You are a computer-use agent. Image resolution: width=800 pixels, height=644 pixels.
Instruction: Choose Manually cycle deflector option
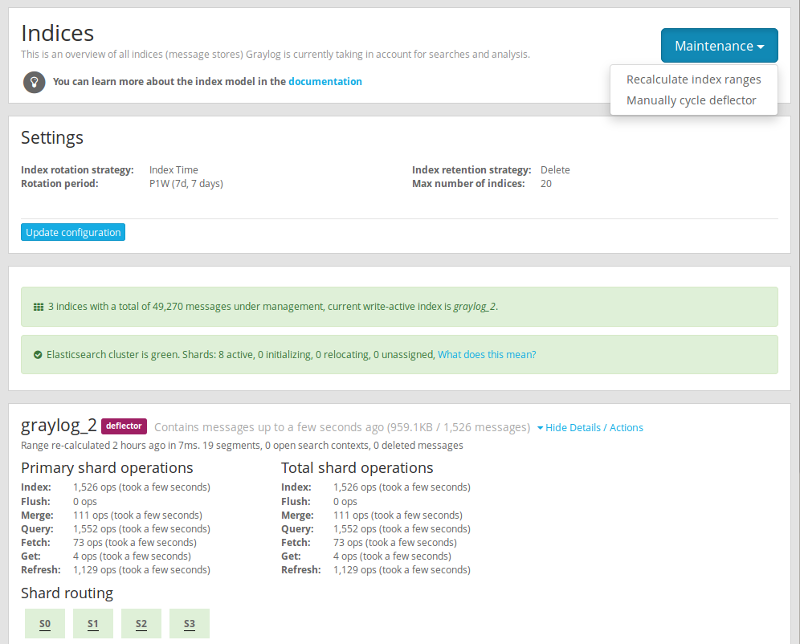point(691,100)
